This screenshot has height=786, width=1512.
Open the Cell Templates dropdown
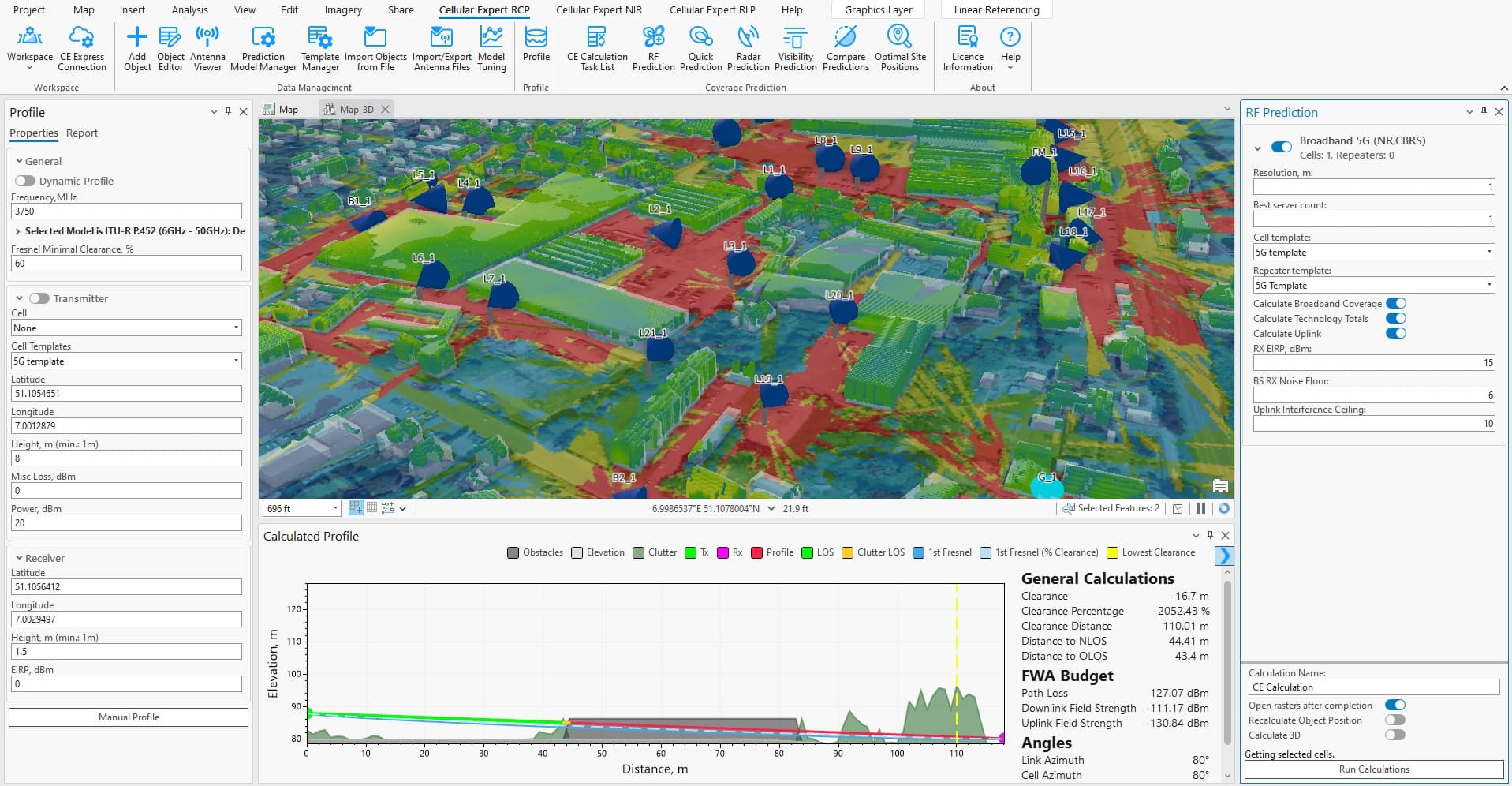(x=126, y=361)
